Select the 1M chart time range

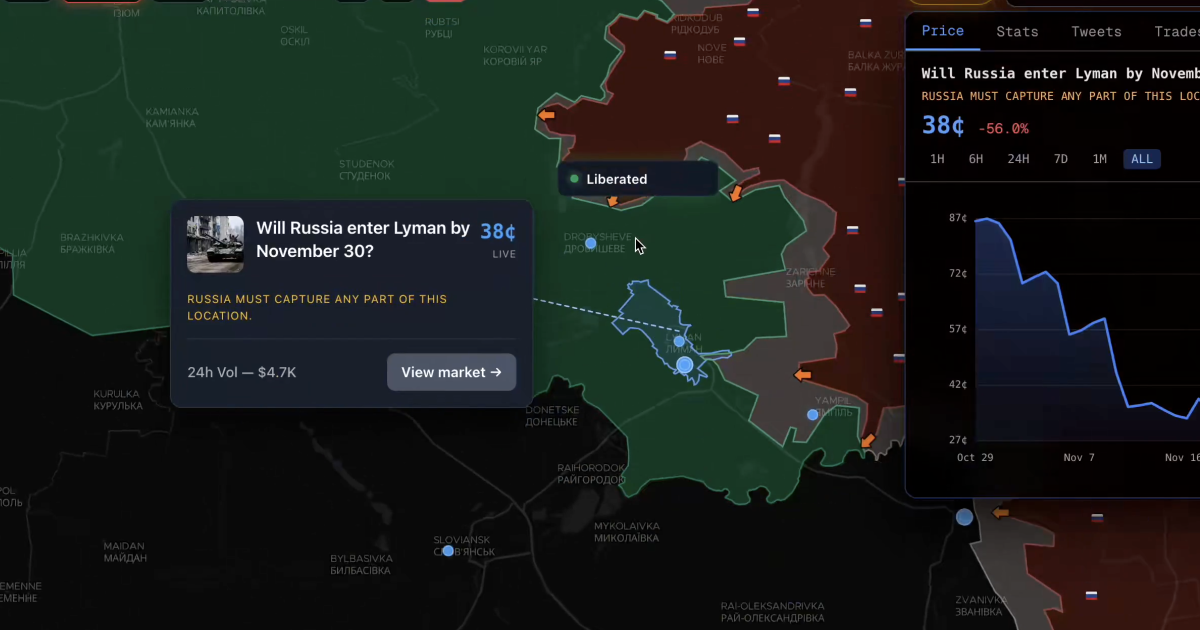[1100, 159]
